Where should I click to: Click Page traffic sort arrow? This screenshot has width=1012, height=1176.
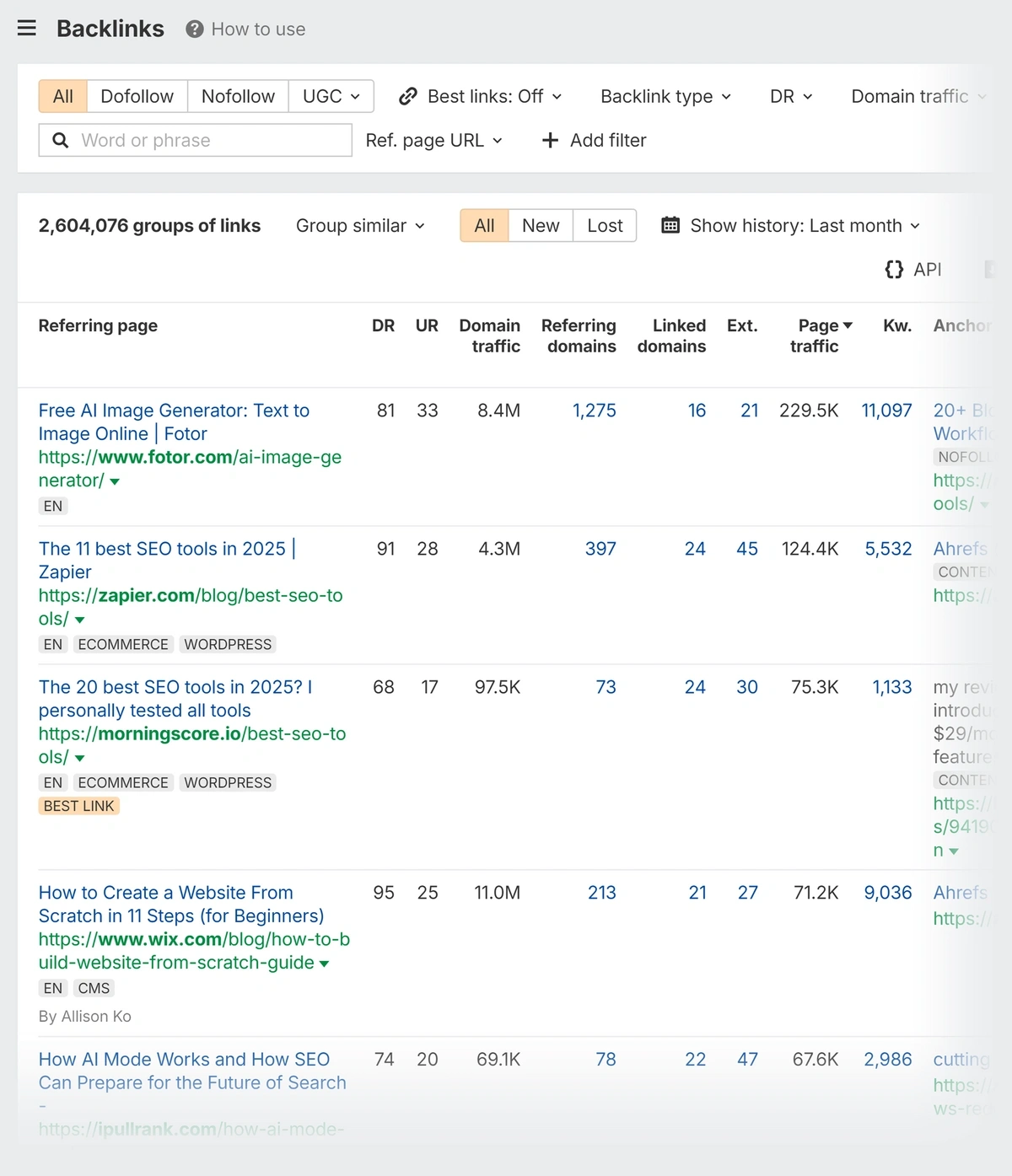coord(848,325)
